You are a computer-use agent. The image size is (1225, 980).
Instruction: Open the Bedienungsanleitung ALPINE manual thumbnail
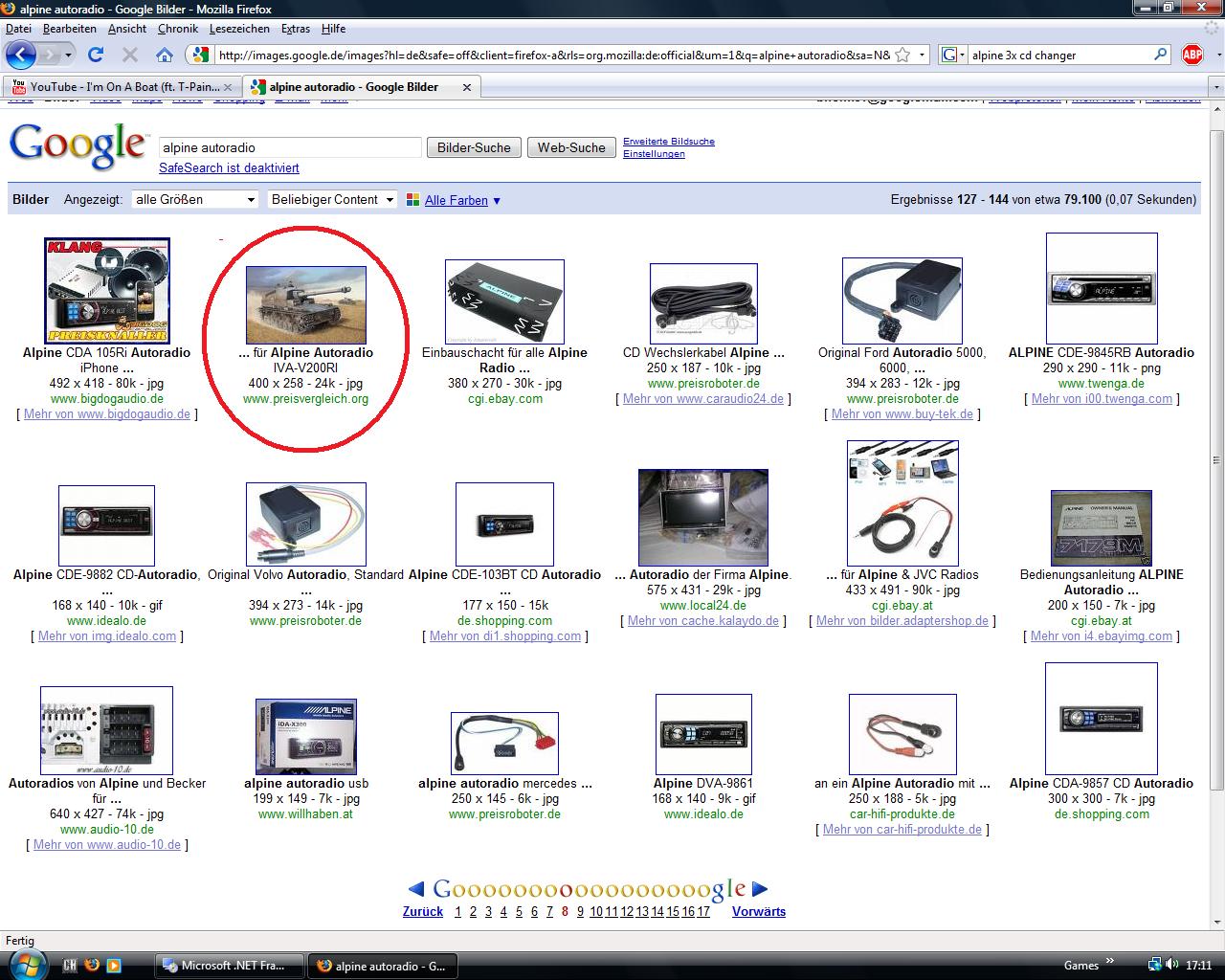1102,528
